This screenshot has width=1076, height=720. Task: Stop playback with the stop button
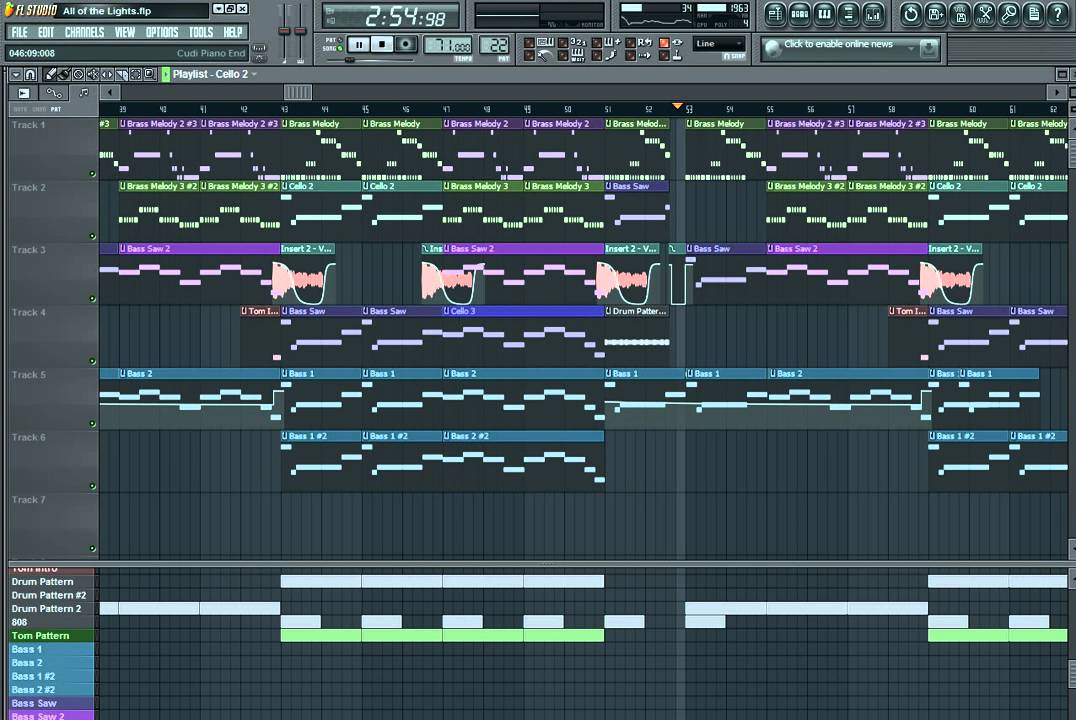pos(382,45)
